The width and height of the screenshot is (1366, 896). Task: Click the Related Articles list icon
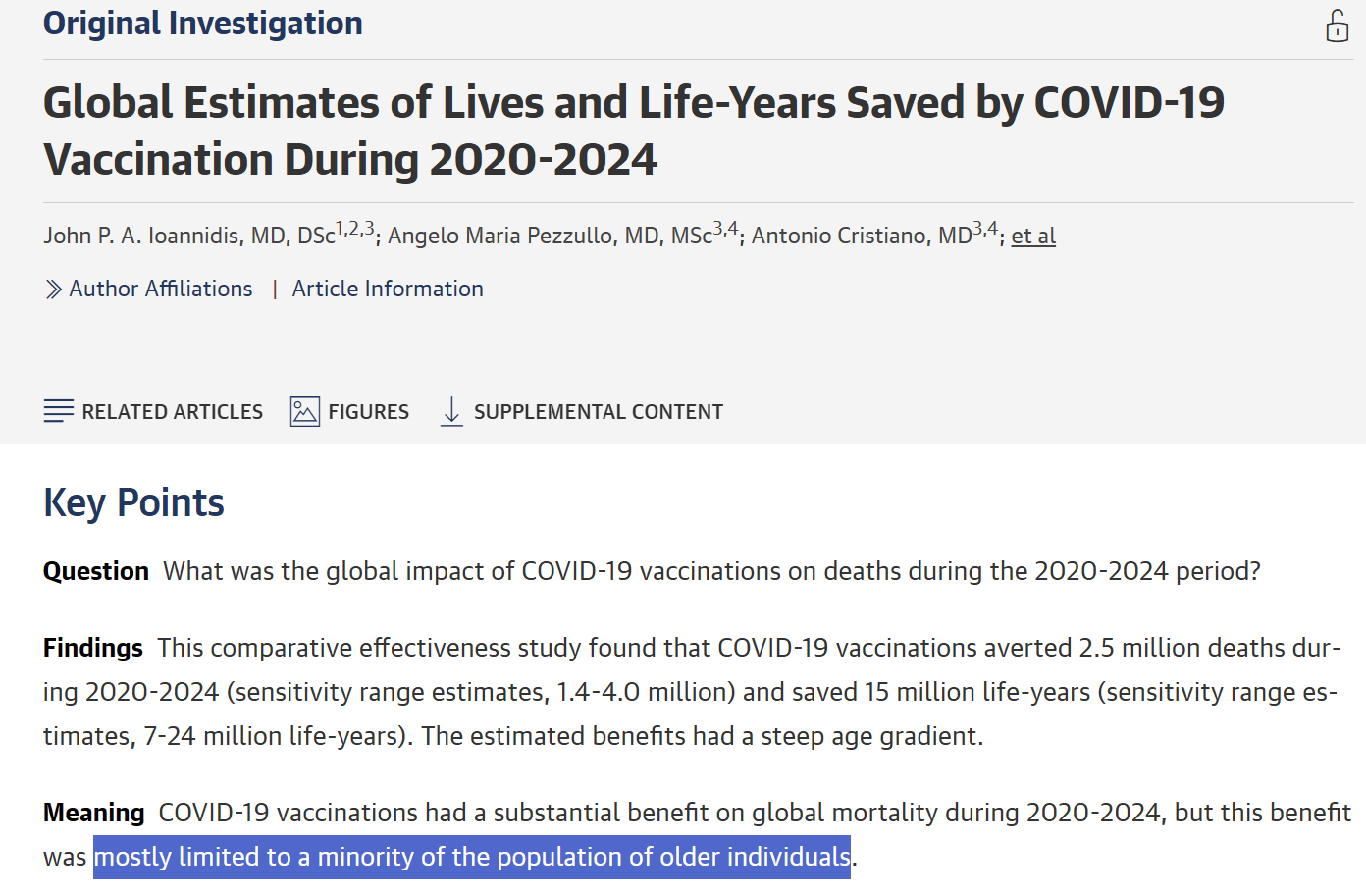pyautogui.click(x=59, y=411)
